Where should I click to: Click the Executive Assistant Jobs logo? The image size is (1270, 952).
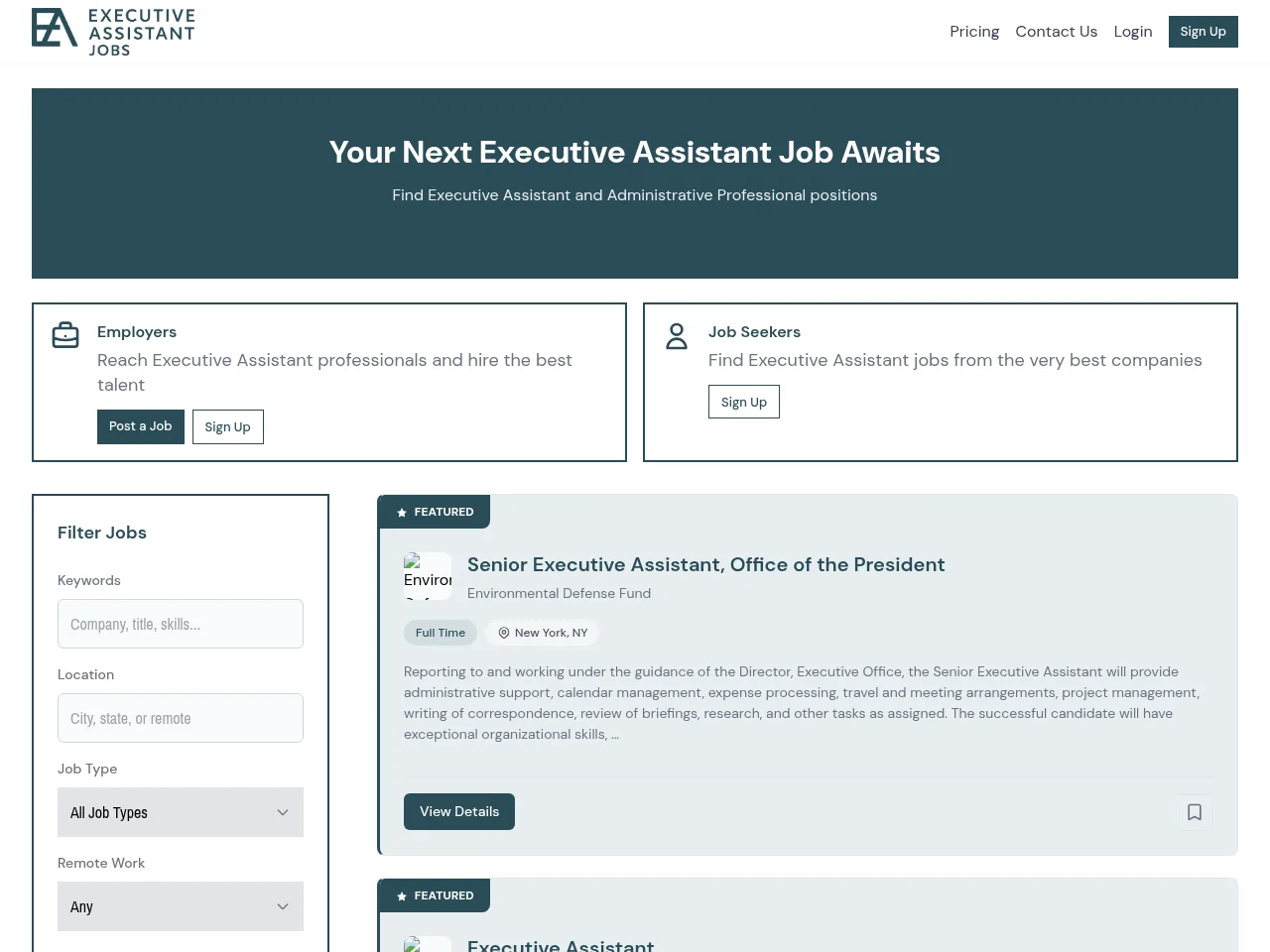[x=113, y=32]
